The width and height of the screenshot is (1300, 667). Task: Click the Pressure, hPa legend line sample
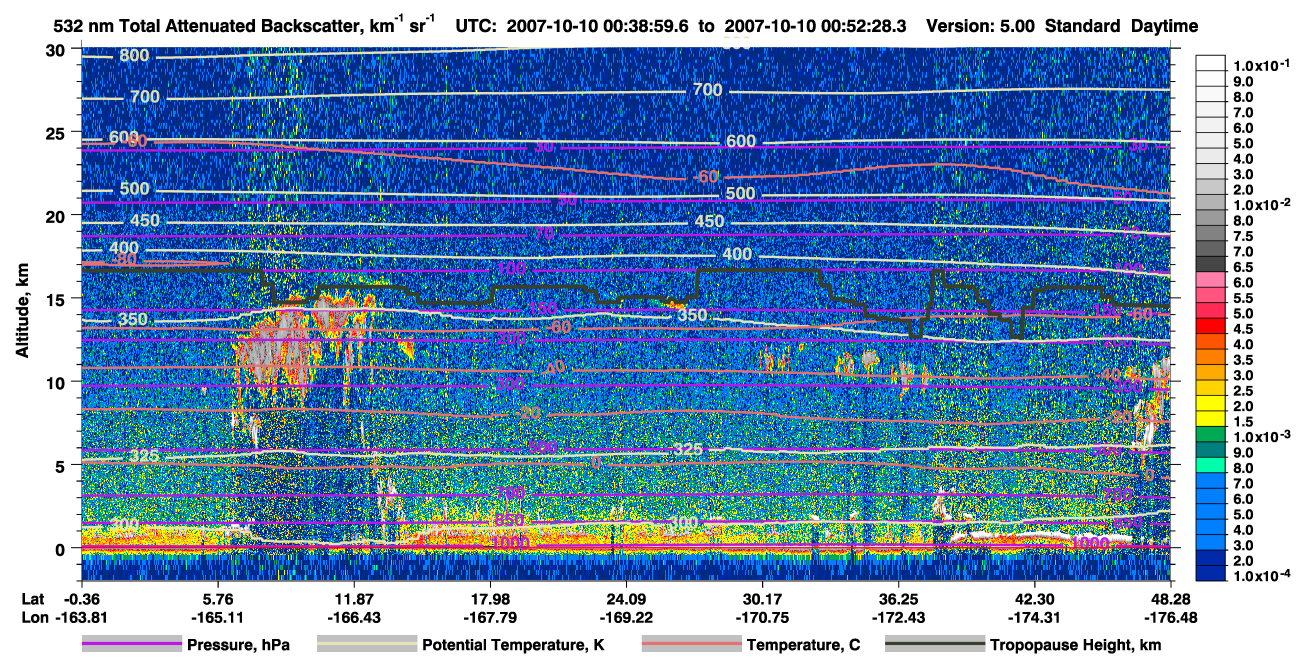(x=131, y=645)
